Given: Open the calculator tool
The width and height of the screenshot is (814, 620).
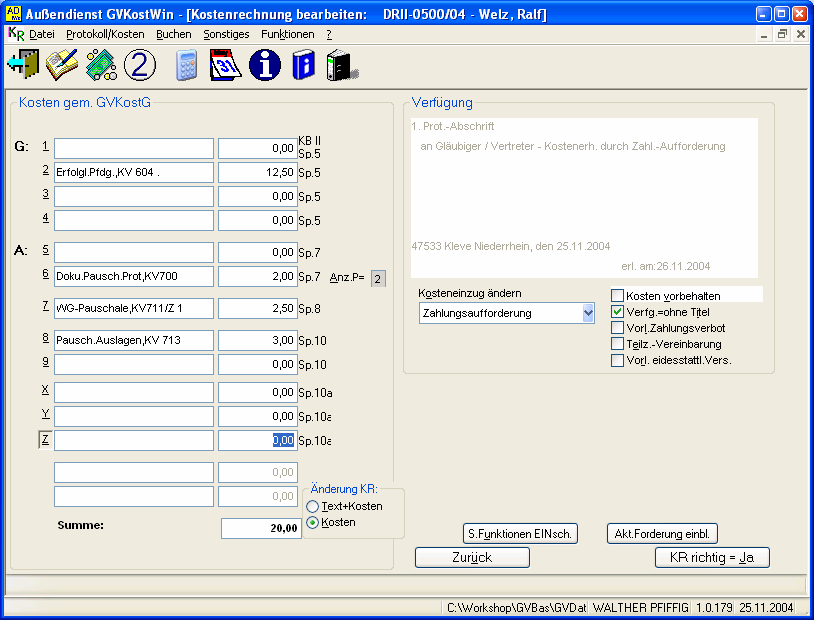Looking at the screenshot, I should (186, 65).
